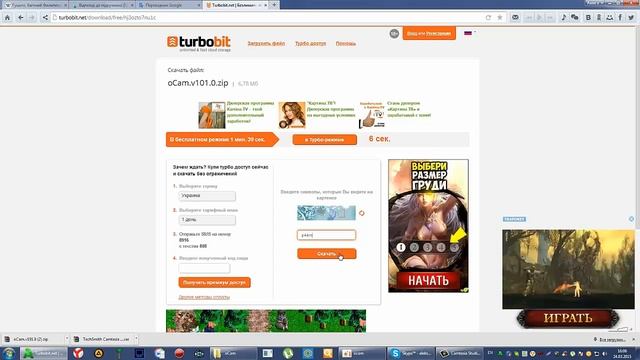This screenshot has height=360, width=640.
Task: Open downloaded oCam zip in download bar
Action: point(31,339)
